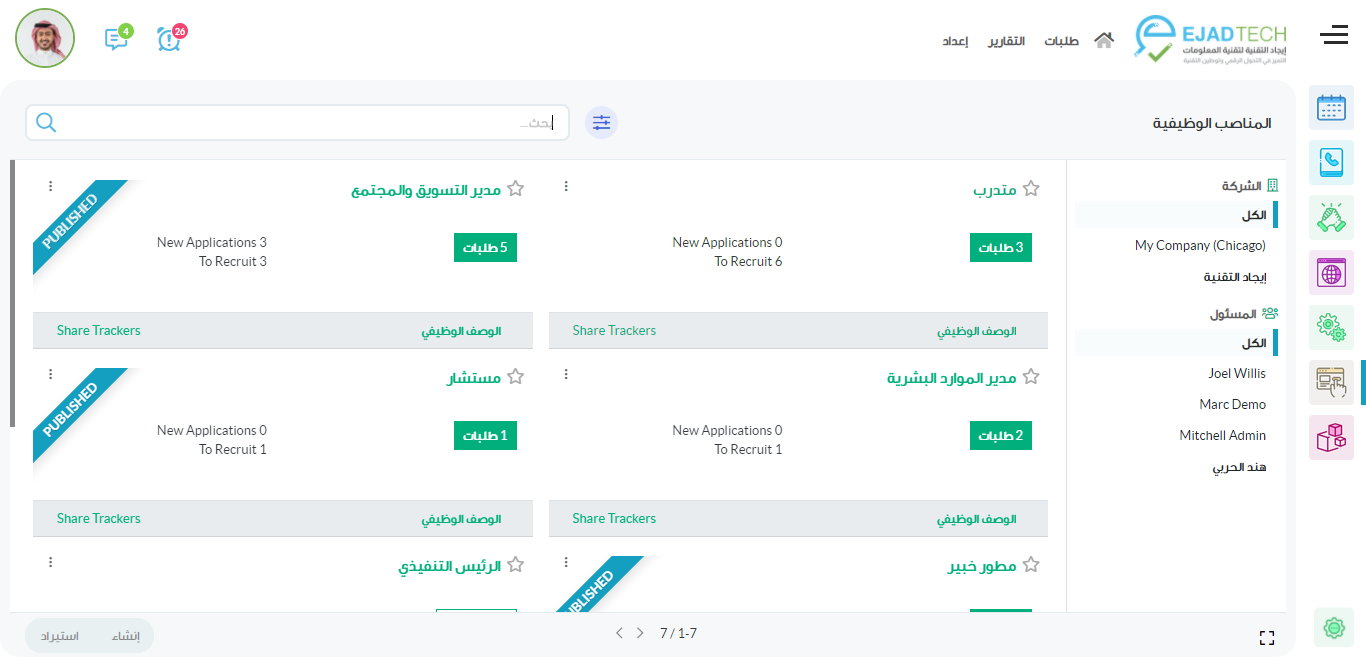This screenshot has height=657, width=1366.
Task: Favorite the متدرب job position star
Action: point(1031,189)
